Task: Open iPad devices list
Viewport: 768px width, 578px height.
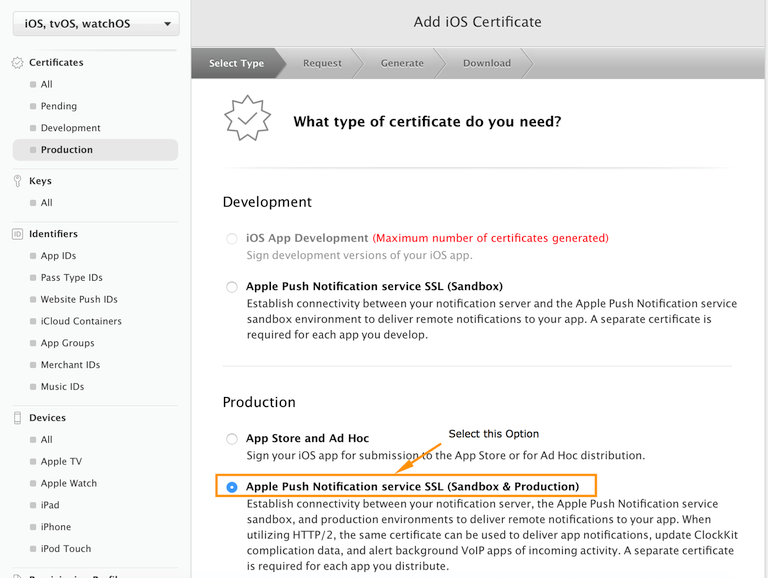Action: tap(50, 505)
